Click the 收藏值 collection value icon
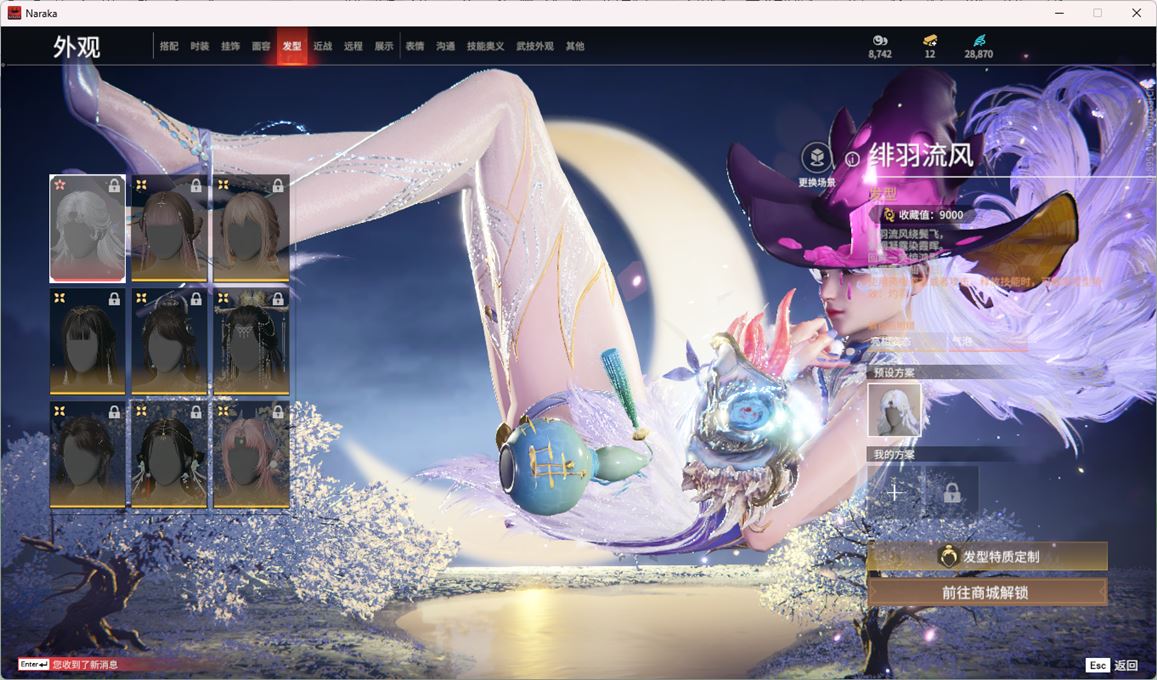The image size is (1157, 680). coord(888,215)
